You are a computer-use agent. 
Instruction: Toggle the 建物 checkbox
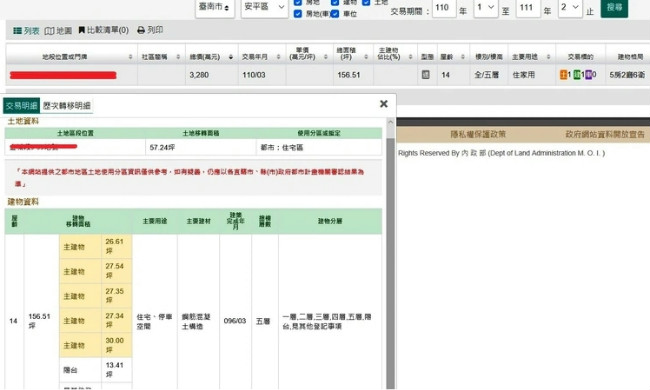click(x=335, y=2)
